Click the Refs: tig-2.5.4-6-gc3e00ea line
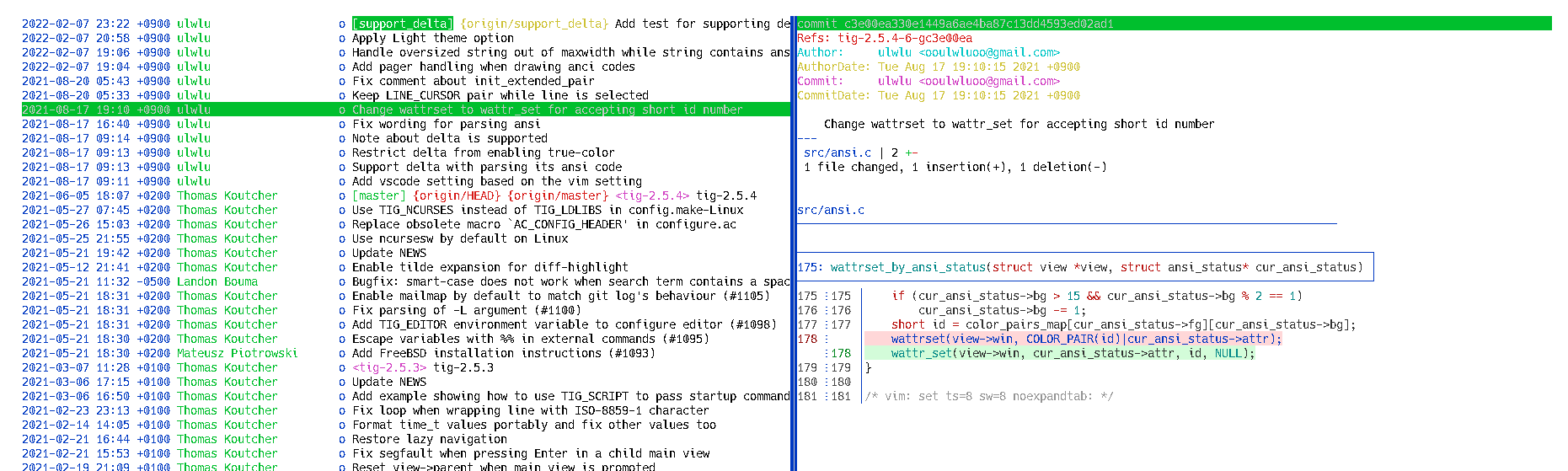 tap(885, 38)
